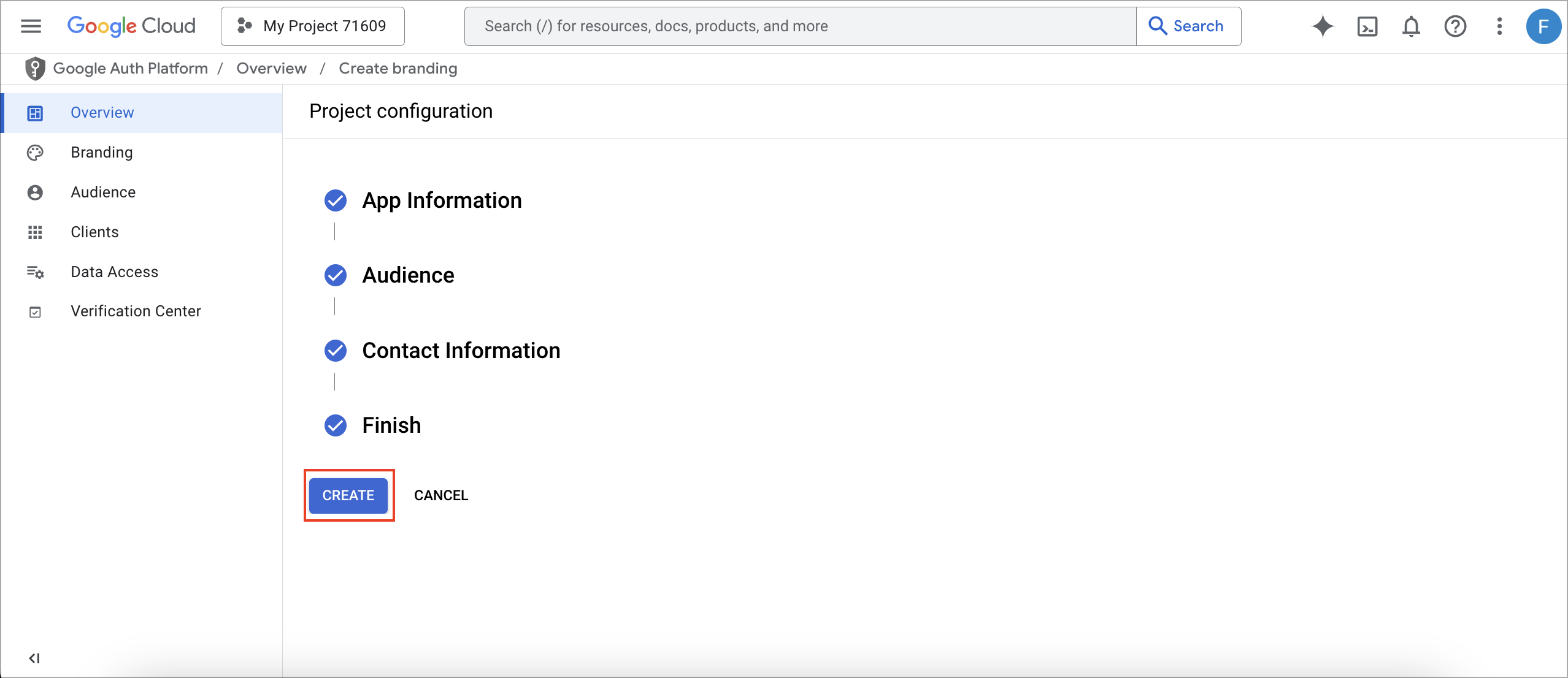Click the Audience person icon in sidebar
The image size is (1568, 678).
[35, 192]
